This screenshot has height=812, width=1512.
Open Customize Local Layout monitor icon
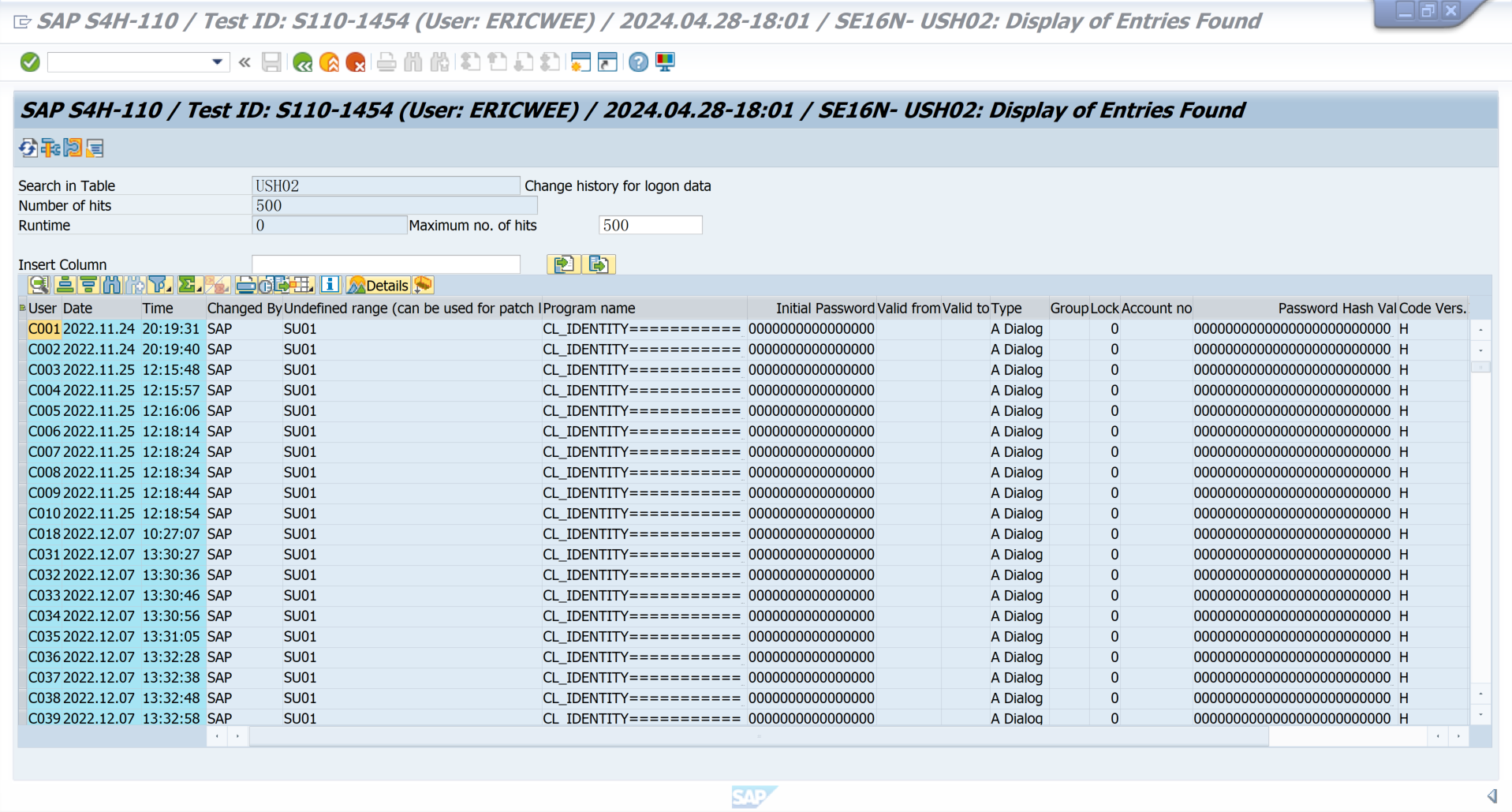coord(665,62)
